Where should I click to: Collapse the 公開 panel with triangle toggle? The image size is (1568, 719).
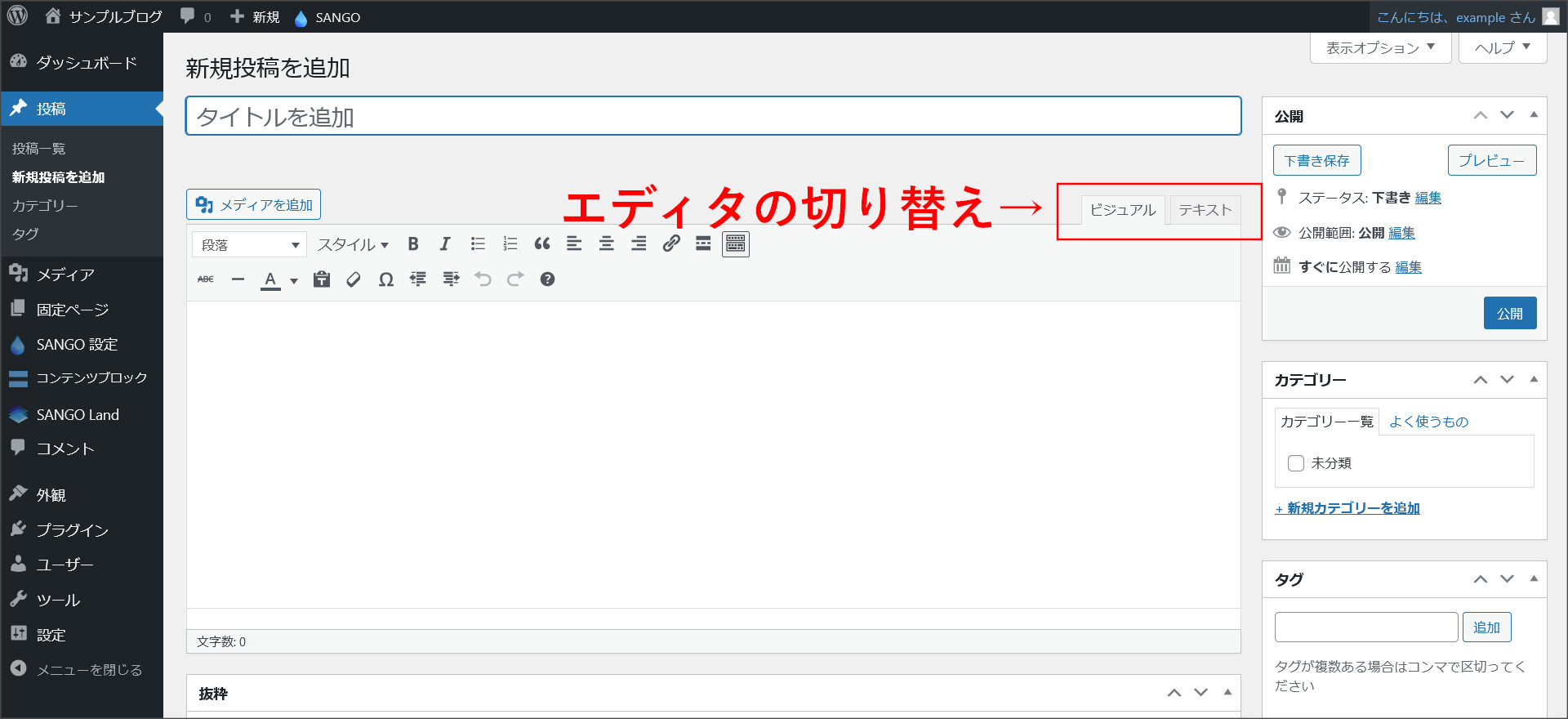point(1534,115)
